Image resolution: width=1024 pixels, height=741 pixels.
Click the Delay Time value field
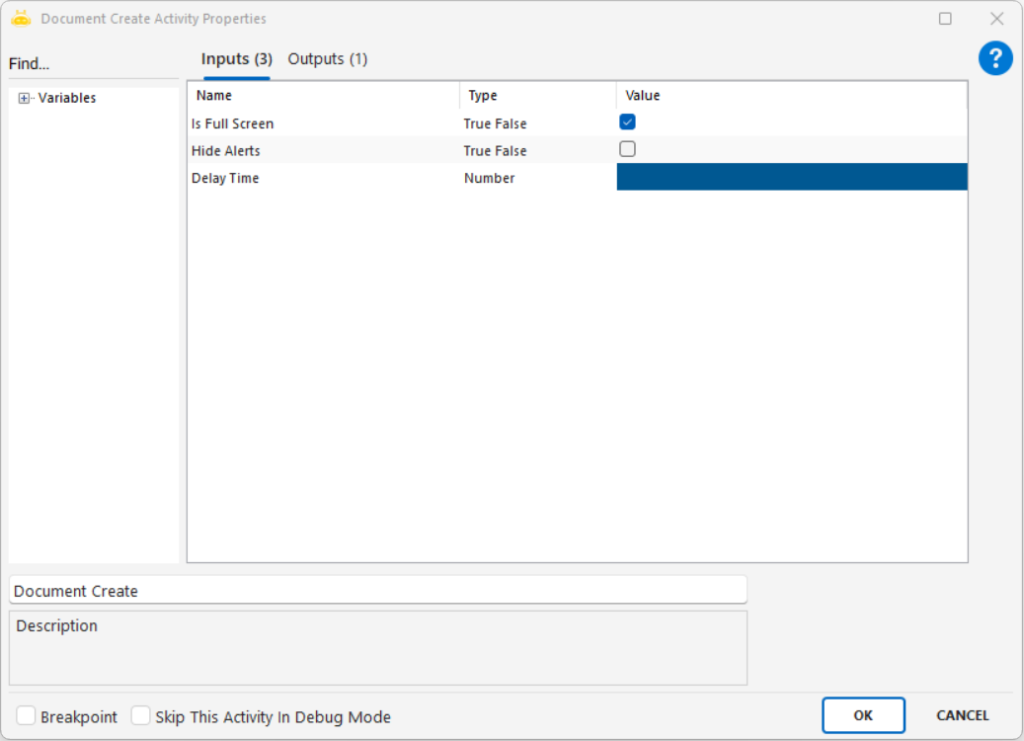791,177
